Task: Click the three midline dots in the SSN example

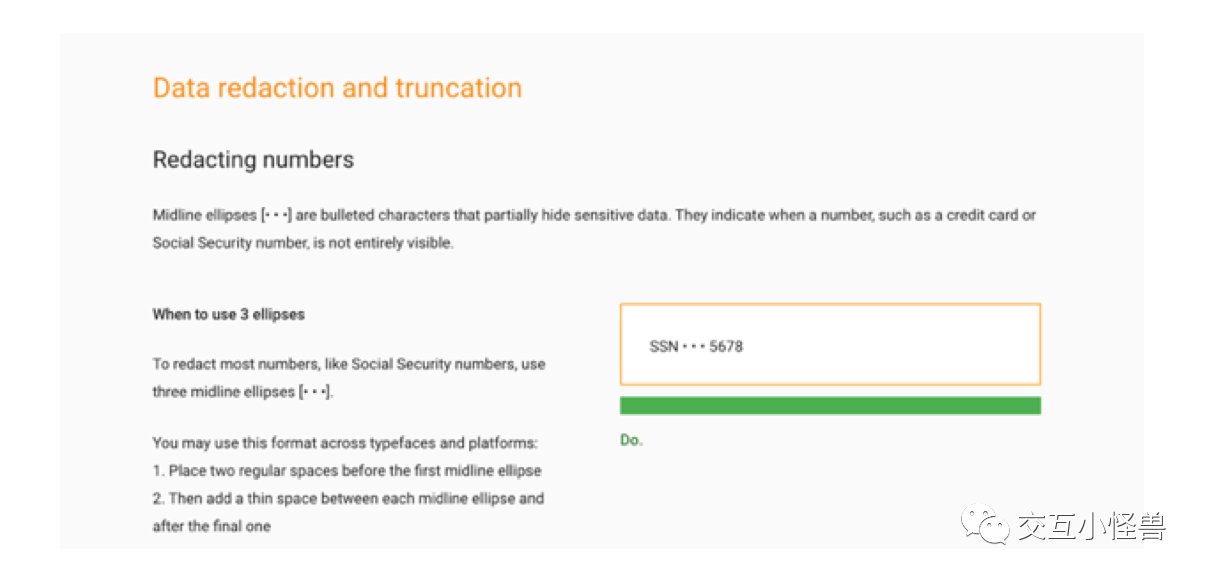Action: (694, 347)
